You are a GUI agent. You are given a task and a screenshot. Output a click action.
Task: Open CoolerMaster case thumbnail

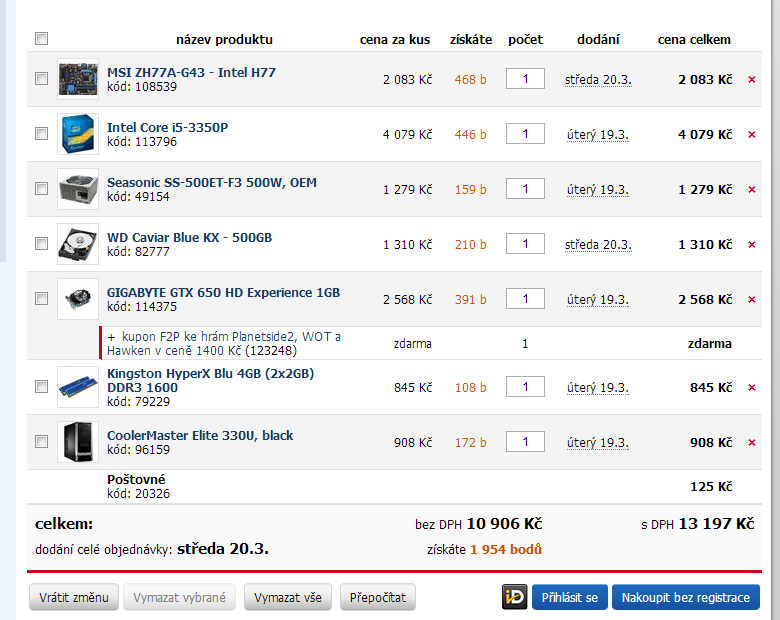click(x=78, y=442)
